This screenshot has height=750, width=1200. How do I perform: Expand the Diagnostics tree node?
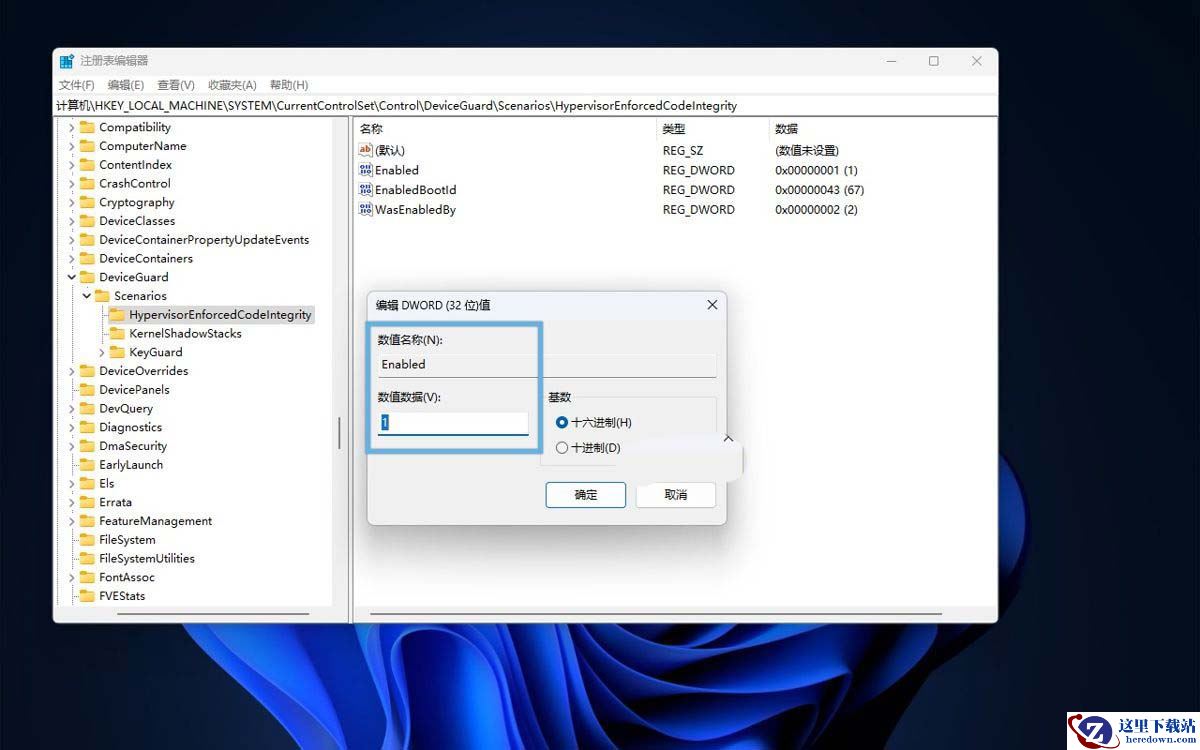[72, 427]
